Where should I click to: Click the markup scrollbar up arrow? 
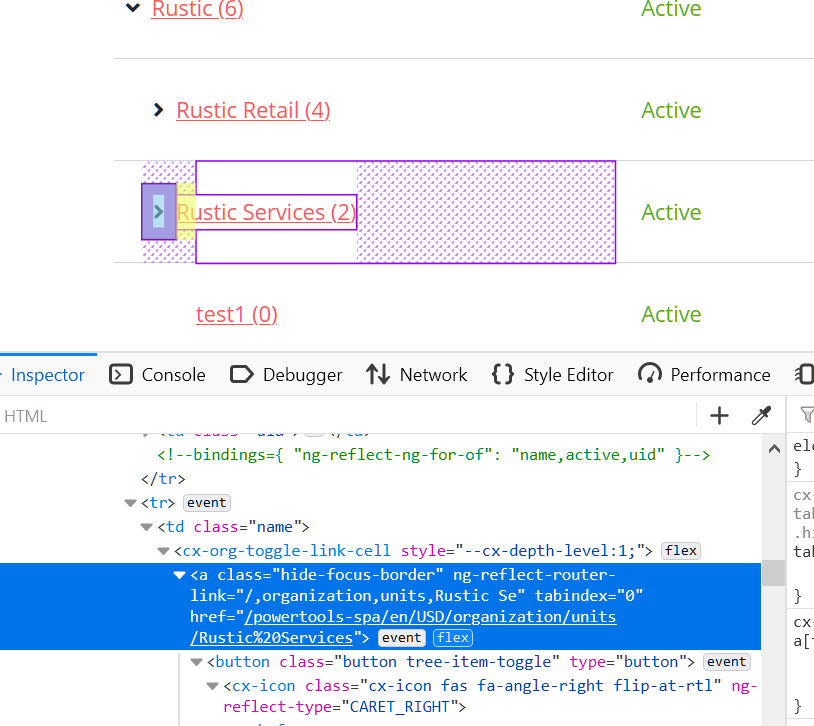pos(774,449)
